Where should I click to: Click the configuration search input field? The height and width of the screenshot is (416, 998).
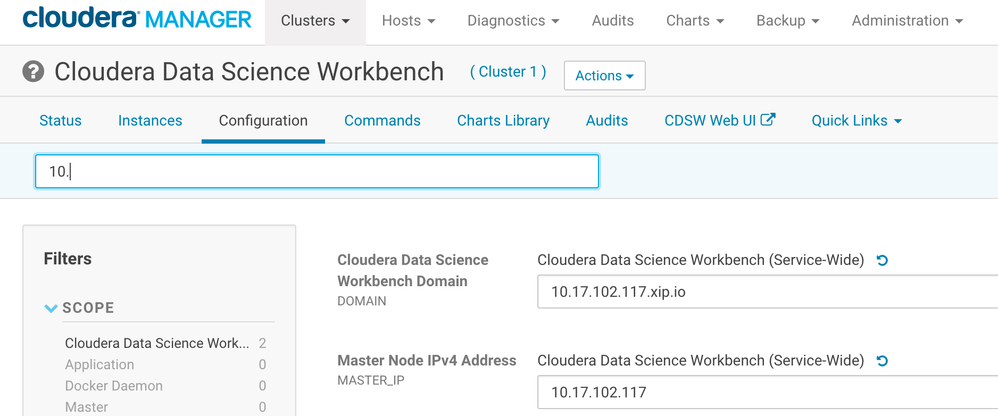(317, 171)
